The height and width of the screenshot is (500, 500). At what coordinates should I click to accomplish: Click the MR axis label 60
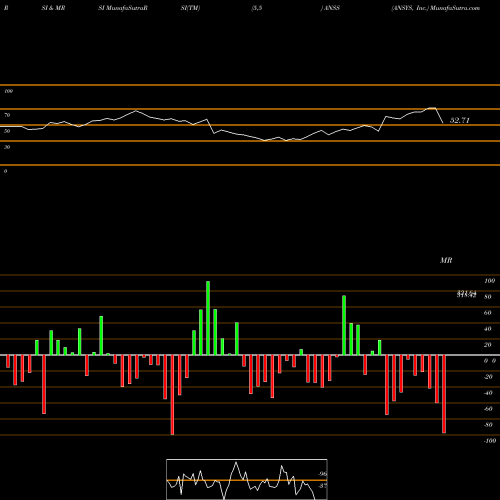tap(487, 313)
